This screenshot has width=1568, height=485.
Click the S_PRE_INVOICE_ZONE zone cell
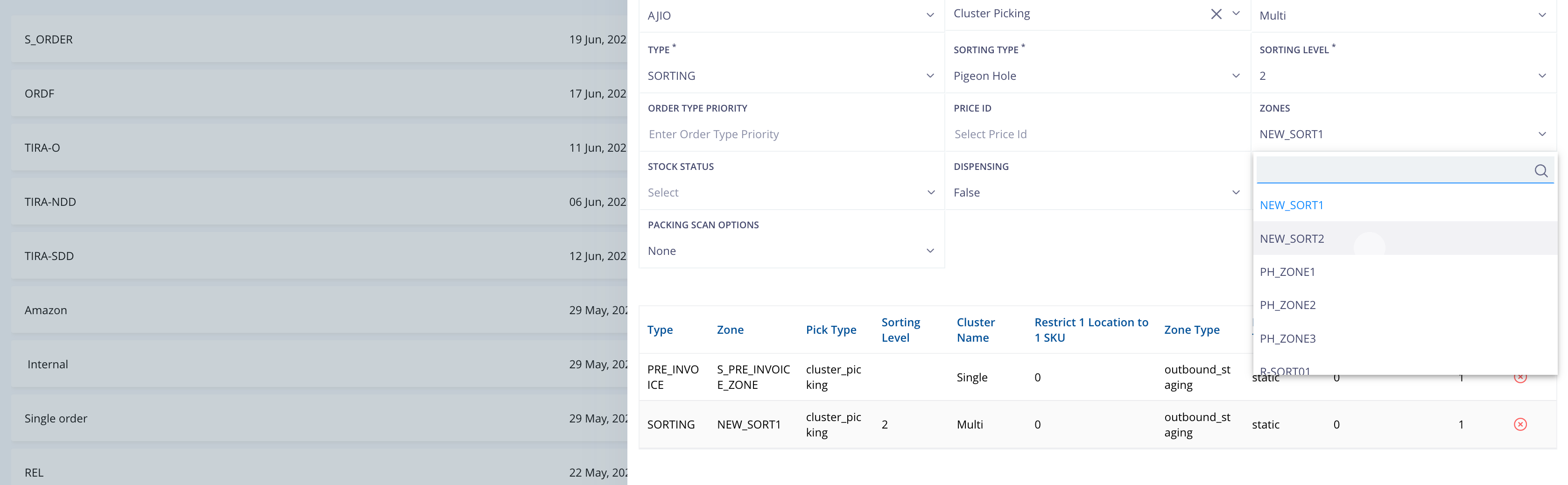(753, 377)
